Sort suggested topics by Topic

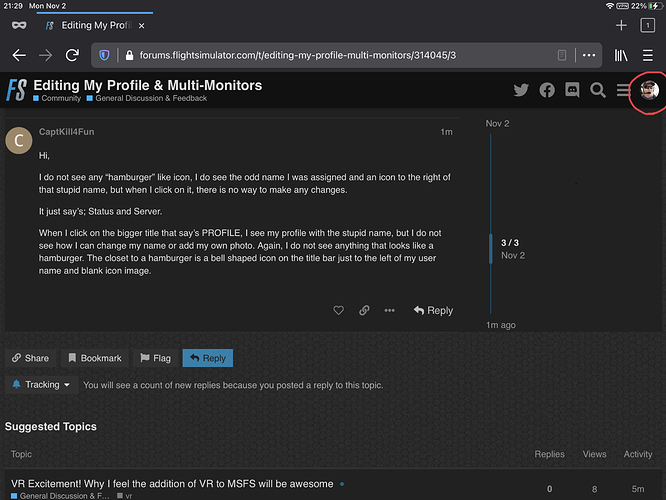point(21,454)
